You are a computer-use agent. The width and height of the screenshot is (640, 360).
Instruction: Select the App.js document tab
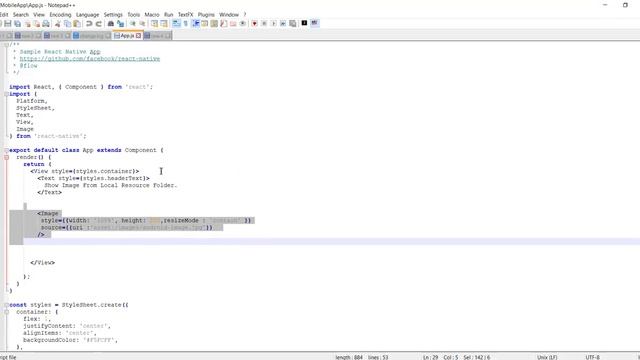point(127,36)
